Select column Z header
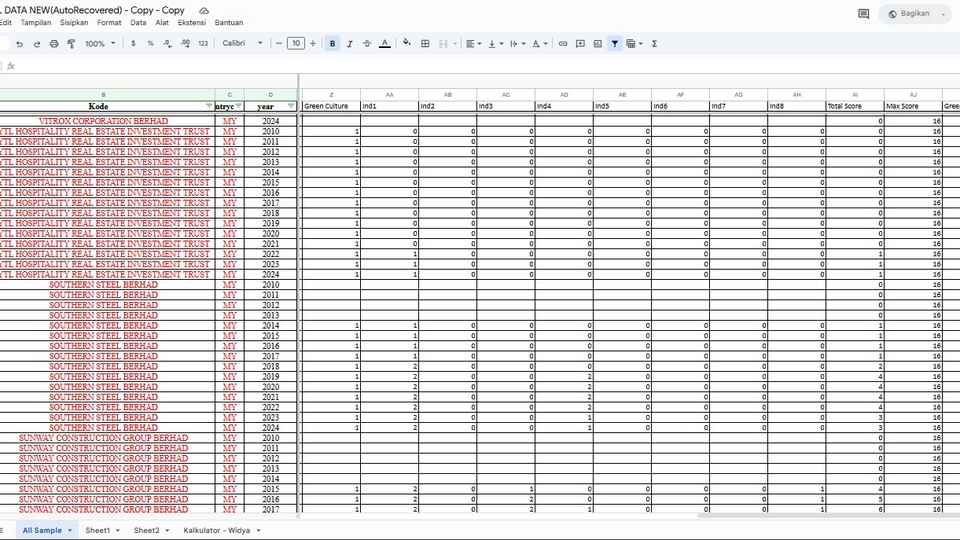 331,95
